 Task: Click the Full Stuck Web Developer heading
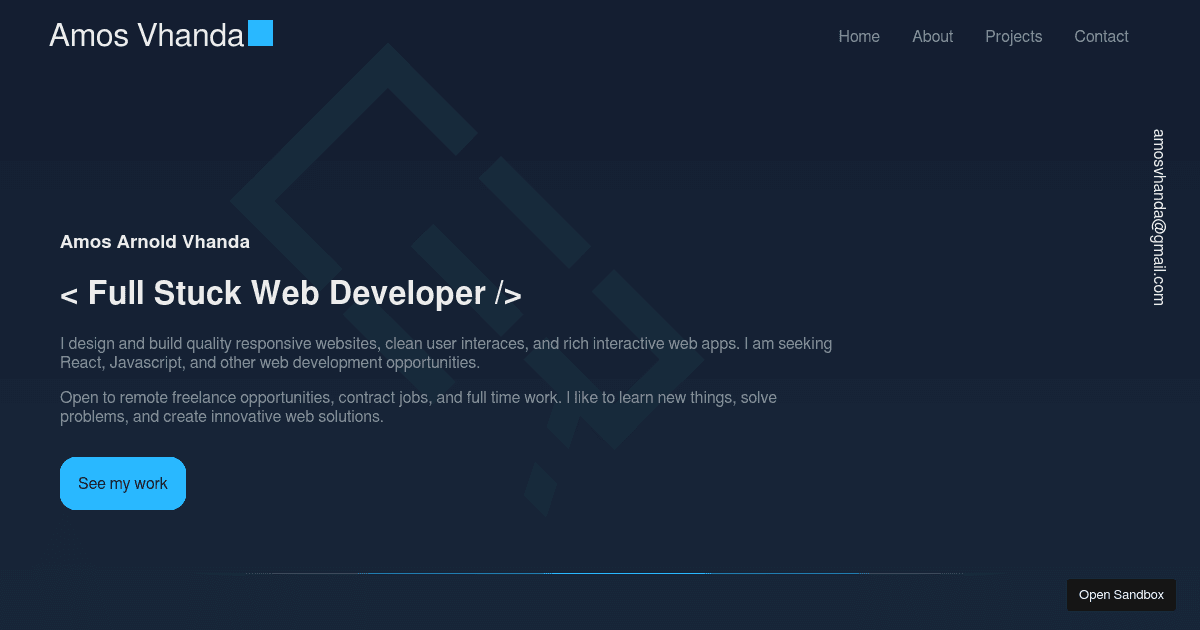[x=291, y=294]
